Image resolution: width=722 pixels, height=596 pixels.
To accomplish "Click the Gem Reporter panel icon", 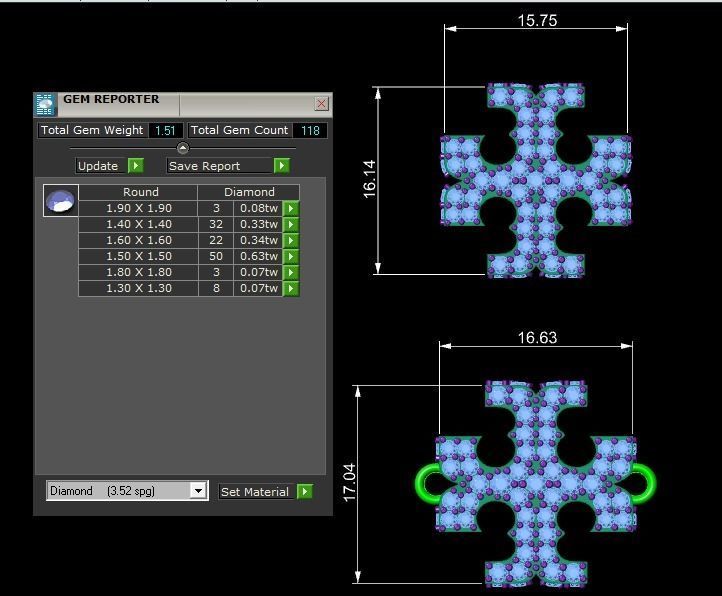I will tap(45, 104).
